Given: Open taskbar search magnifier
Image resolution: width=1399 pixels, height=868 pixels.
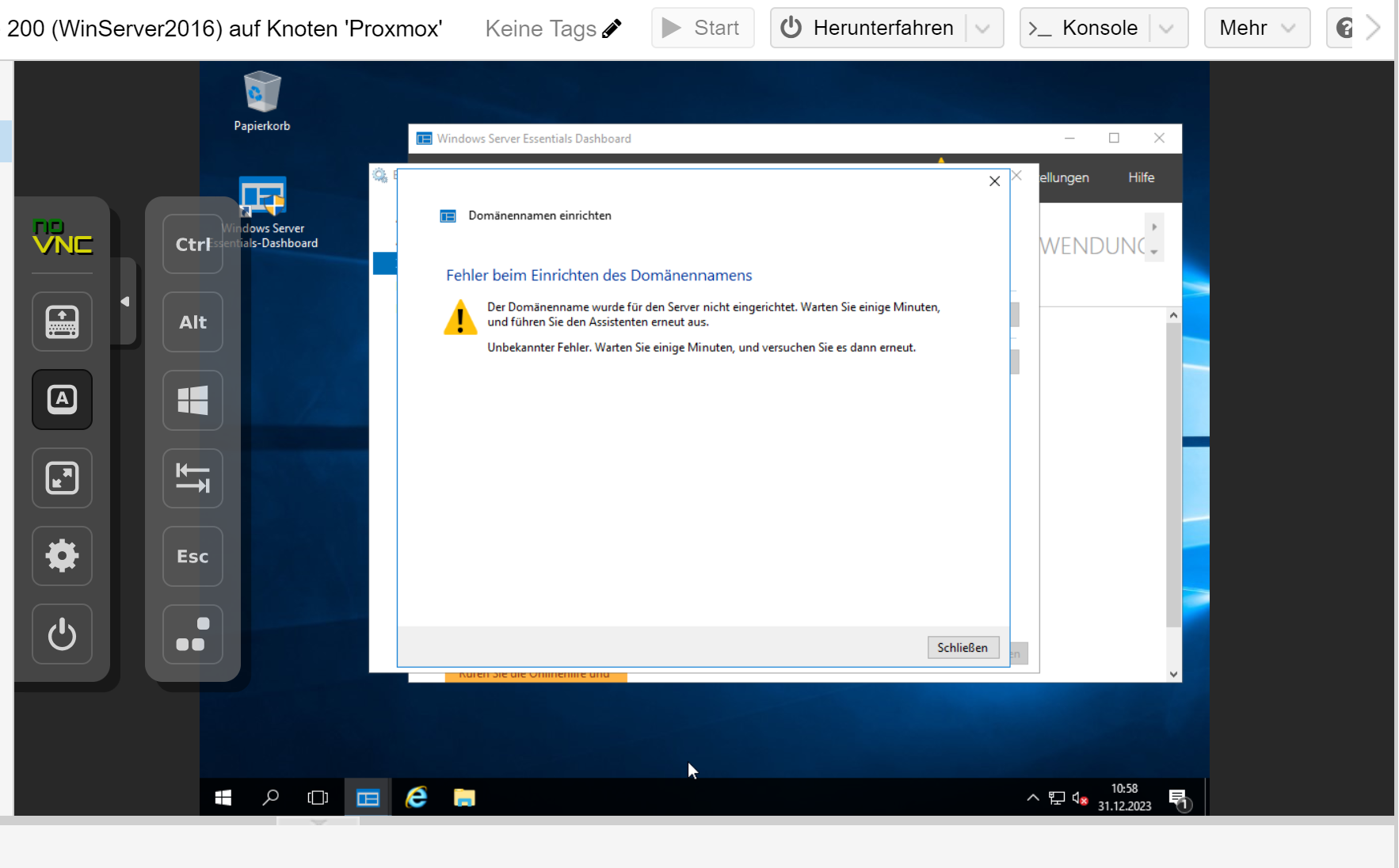Looking at the screenshot, I should click(x=270, y=798).
